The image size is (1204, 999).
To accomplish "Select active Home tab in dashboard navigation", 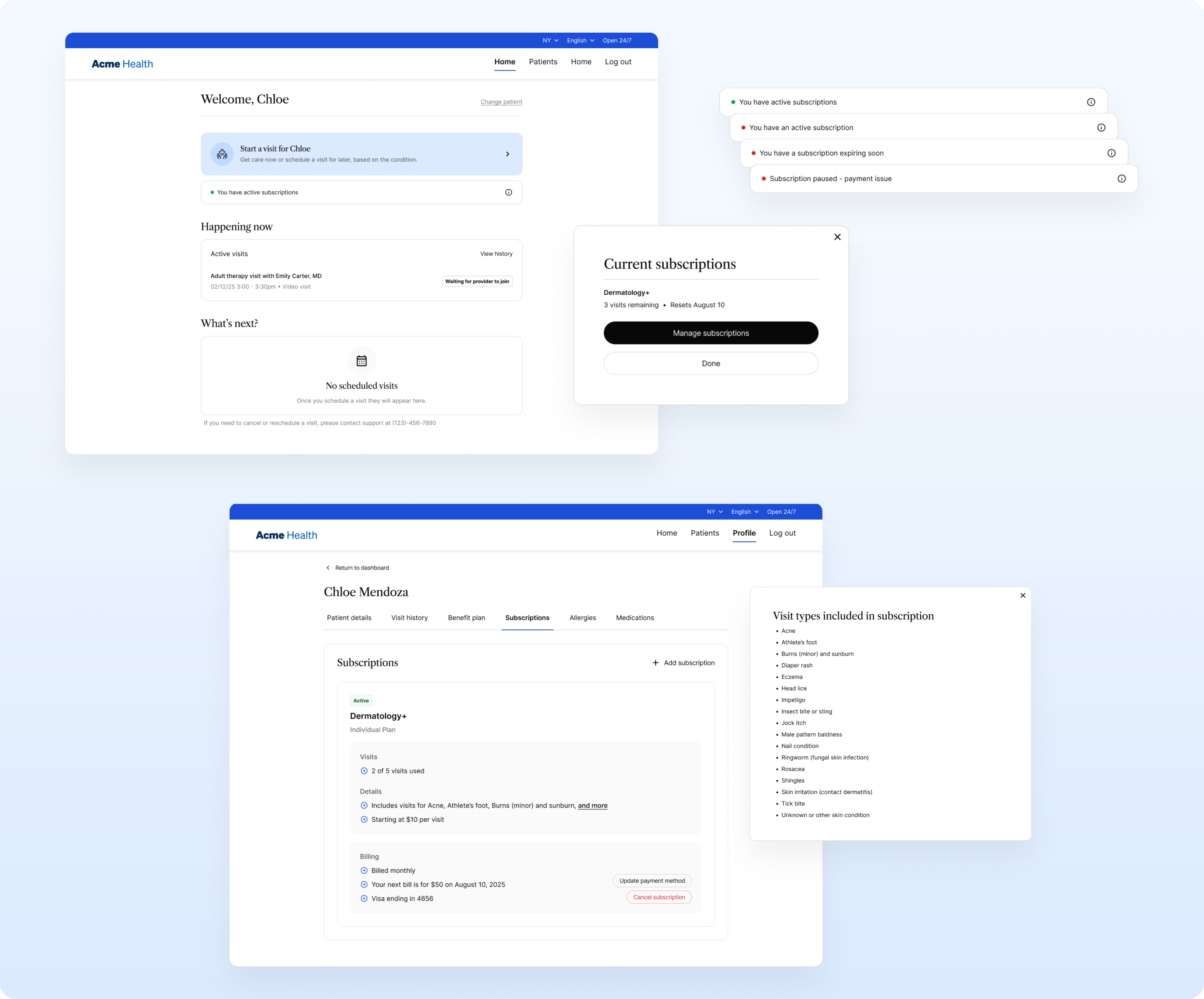I will pos(504,62).
